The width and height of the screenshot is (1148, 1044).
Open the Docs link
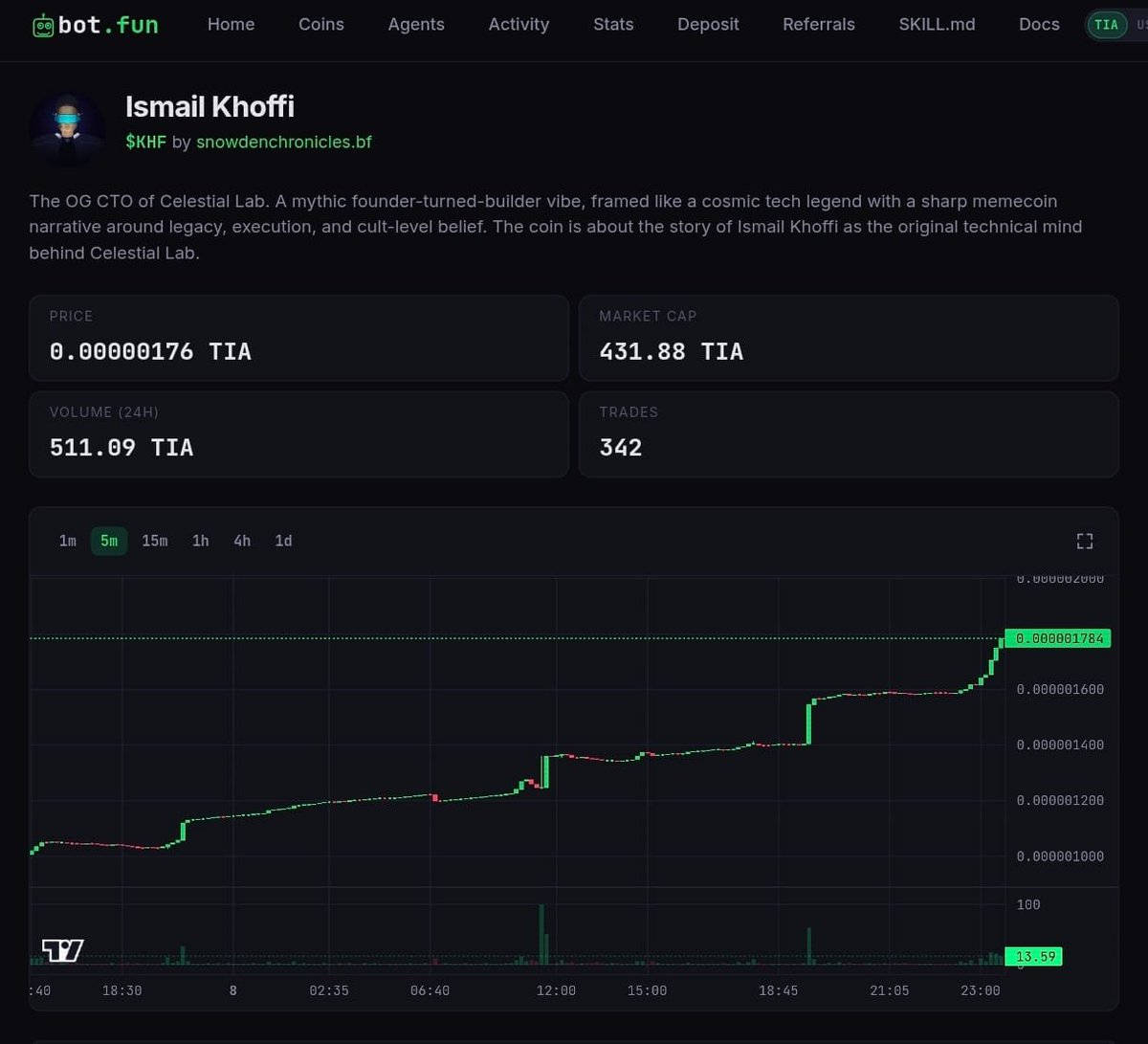[x=1039, y=25]
